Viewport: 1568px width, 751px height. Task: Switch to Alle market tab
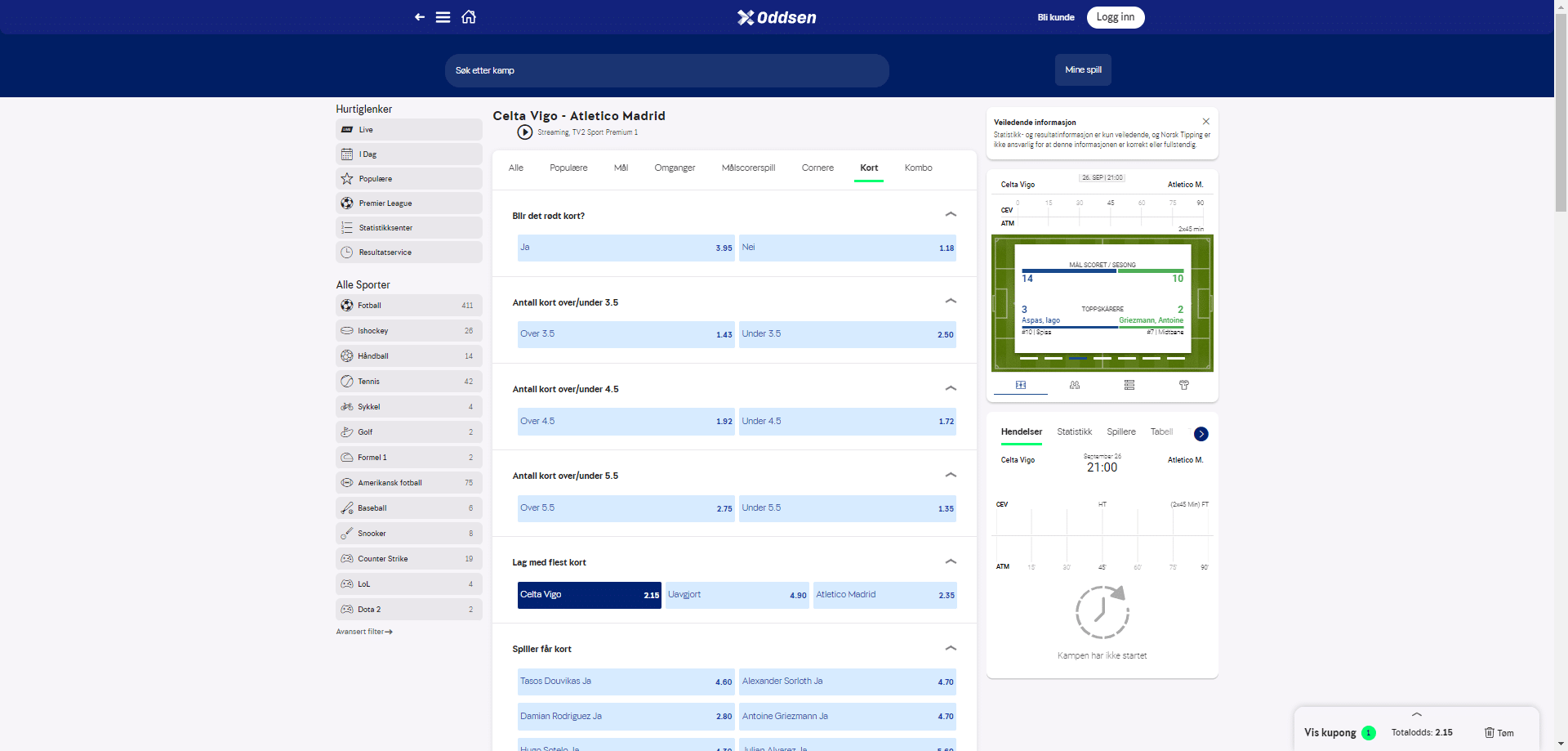(x=516, y=168)
